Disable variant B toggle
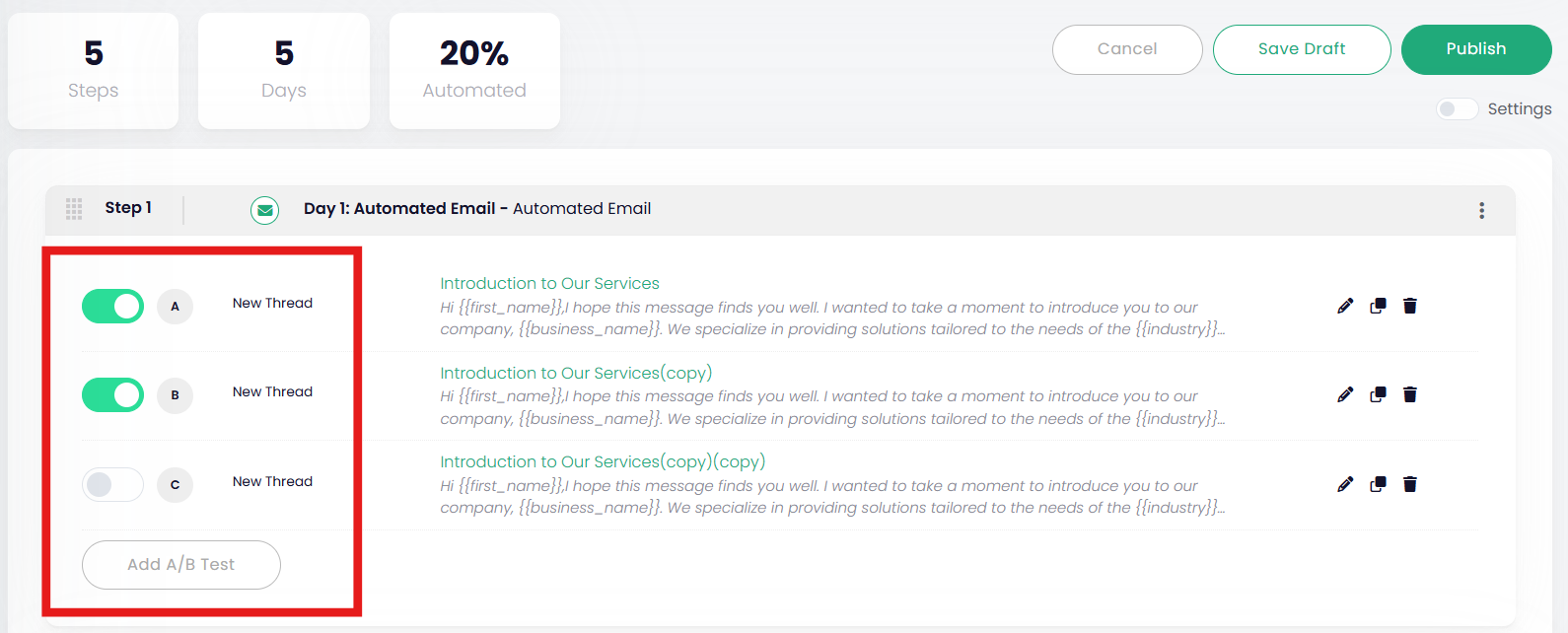The image size is (1568, 633). pyautogui.click(x=112, y=395)
